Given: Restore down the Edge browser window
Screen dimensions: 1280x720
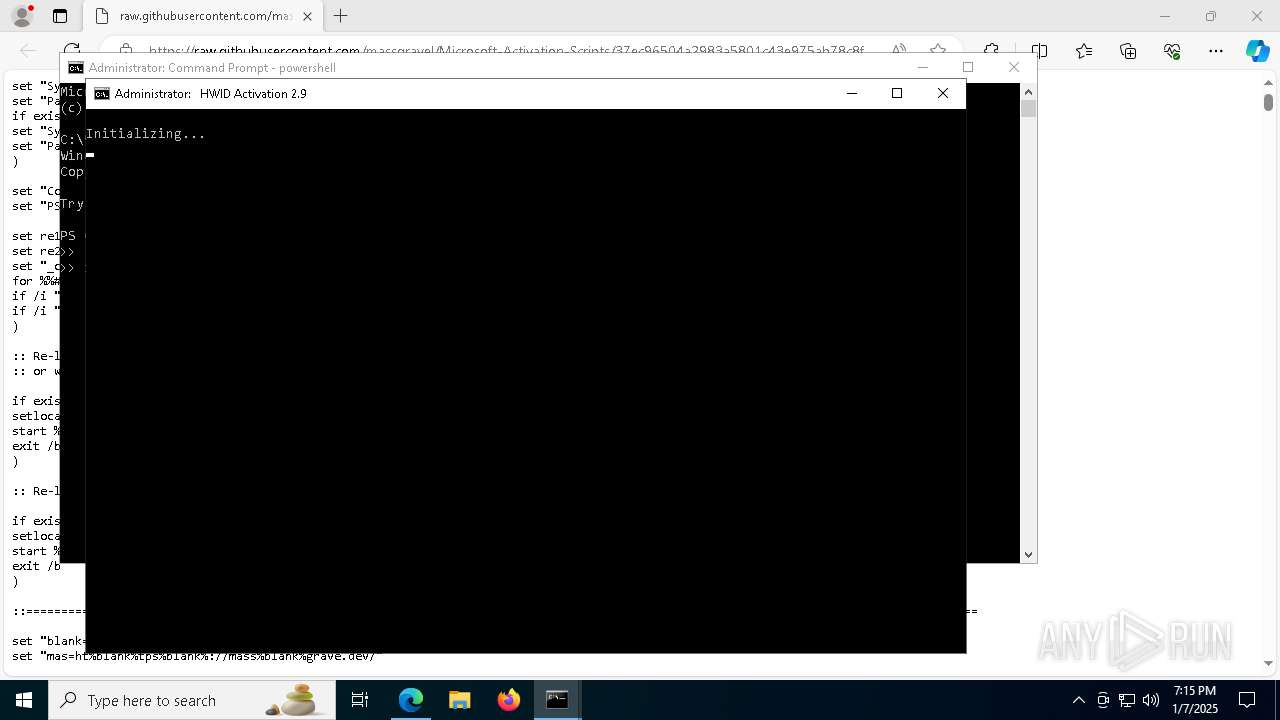Looking at the screenshot, I should tap(1211, 16).
